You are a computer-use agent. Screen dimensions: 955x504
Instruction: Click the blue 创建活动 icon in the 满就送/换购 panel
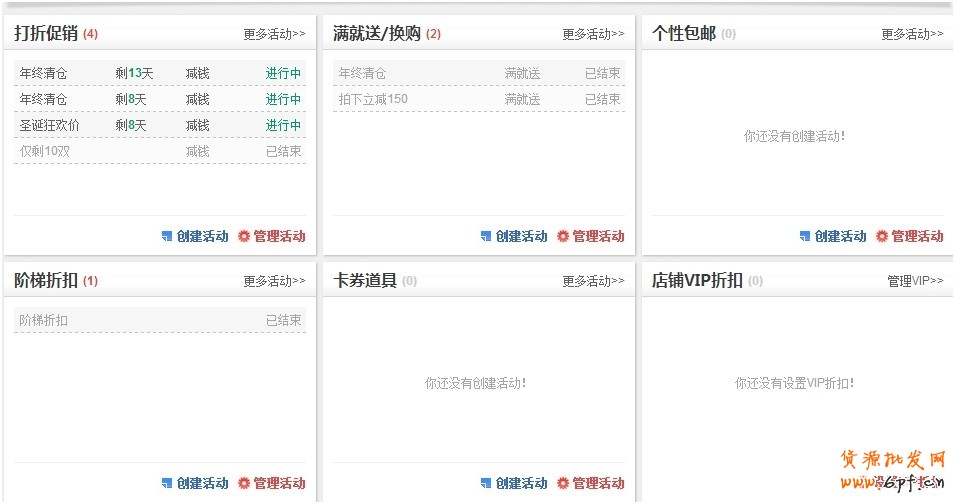point(486,237)
